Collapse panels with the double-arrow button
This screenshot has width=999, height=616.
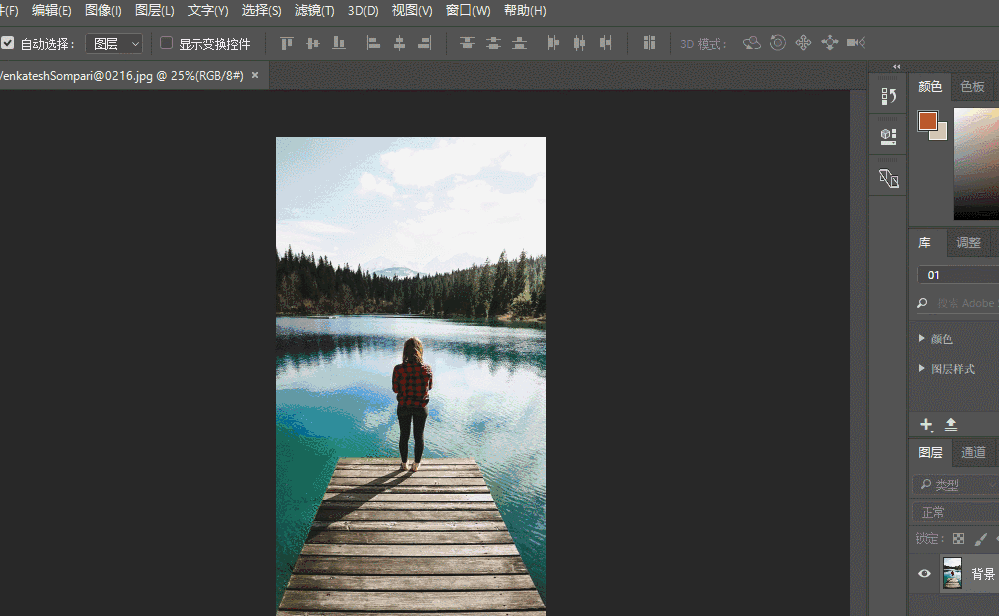click(x=896, y=66)
